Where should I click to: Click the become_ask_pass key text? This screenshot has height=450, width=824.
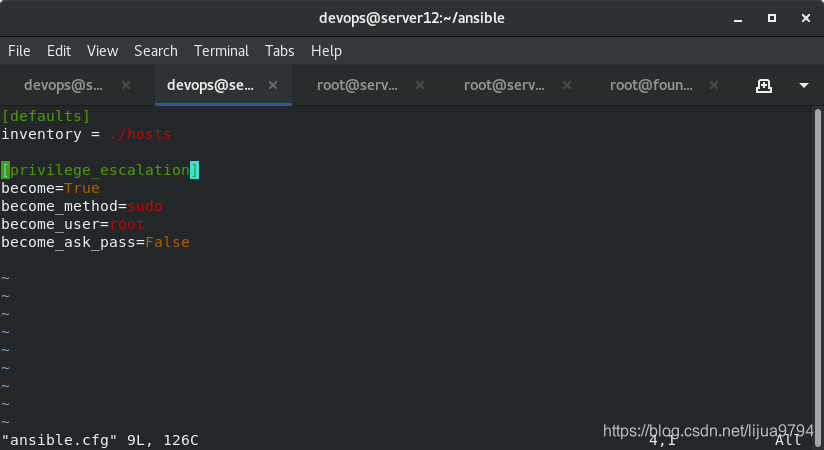(68, 242)
